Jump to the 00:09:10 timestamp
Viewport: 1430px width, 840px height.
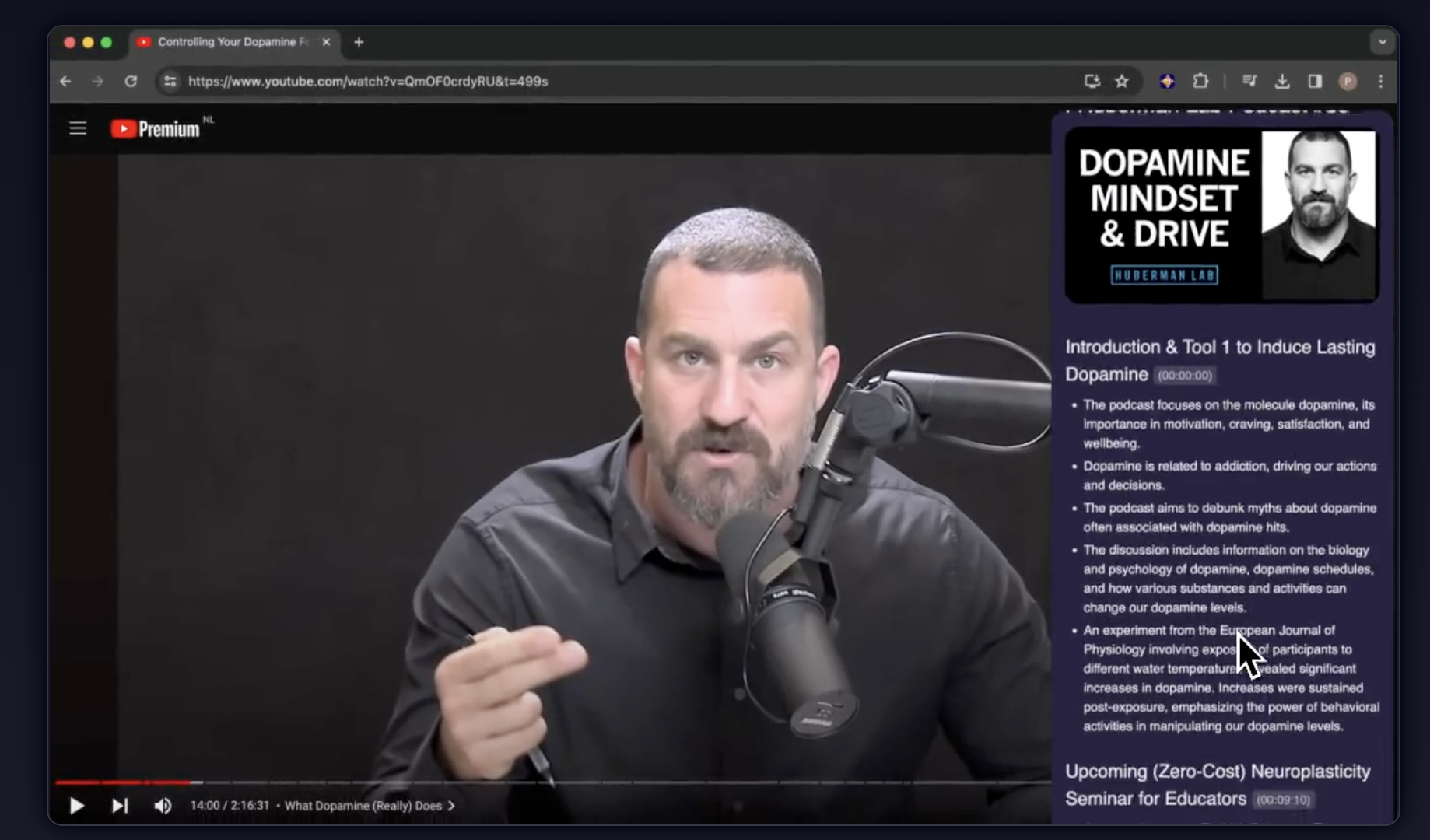point(1283,800)
